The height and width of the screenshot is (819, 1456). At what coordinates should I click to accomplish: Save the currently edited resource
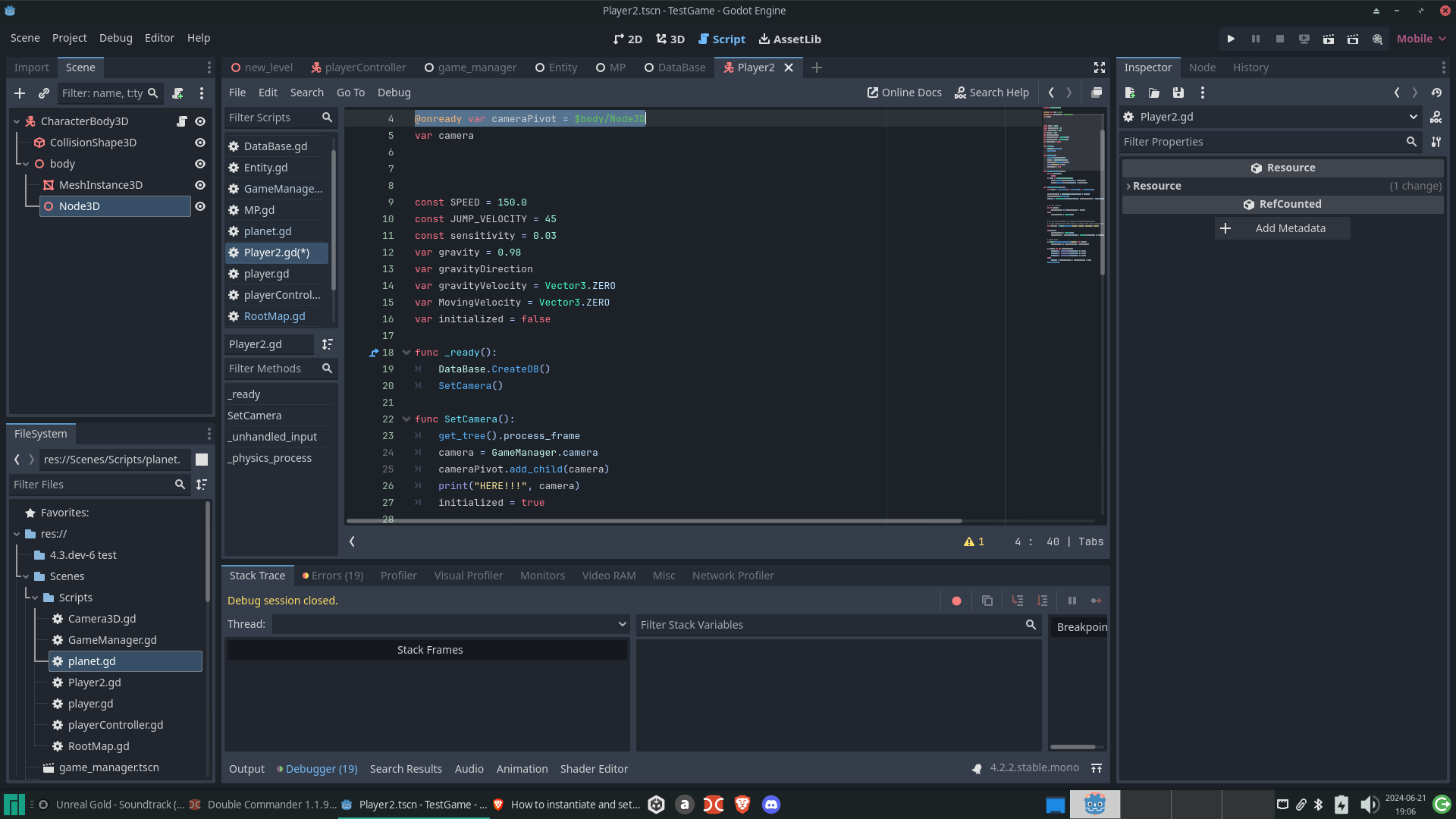[x=1178, y=93]
